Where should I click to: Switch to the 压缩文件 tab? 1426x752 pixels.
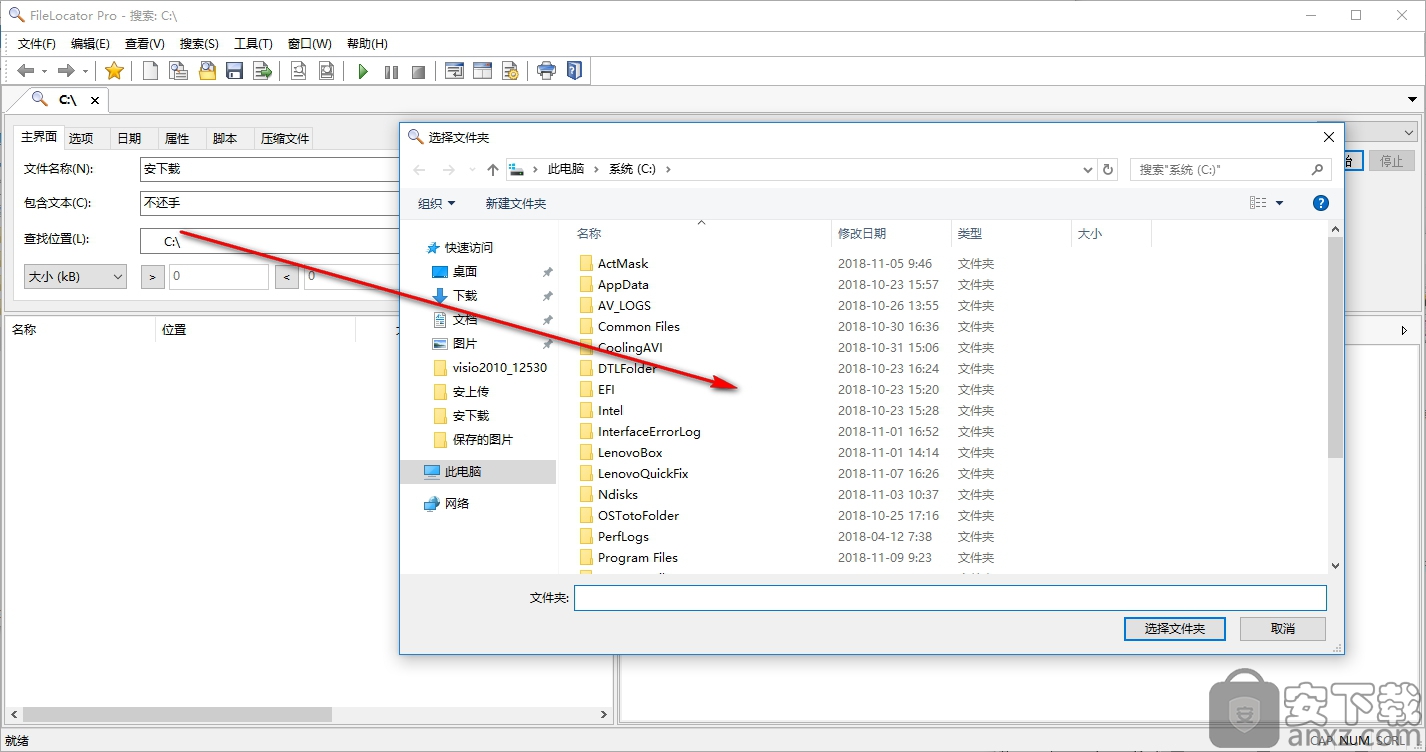285,138
